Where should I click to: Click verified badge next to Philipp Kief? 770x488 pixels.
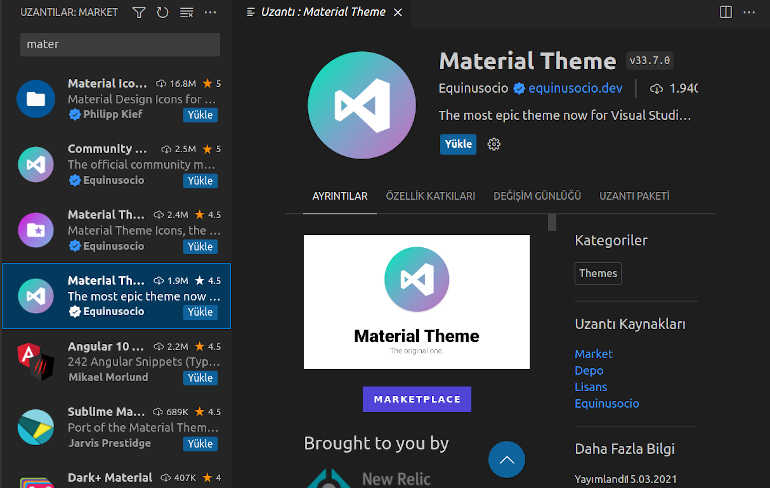(x=75, y=114)
